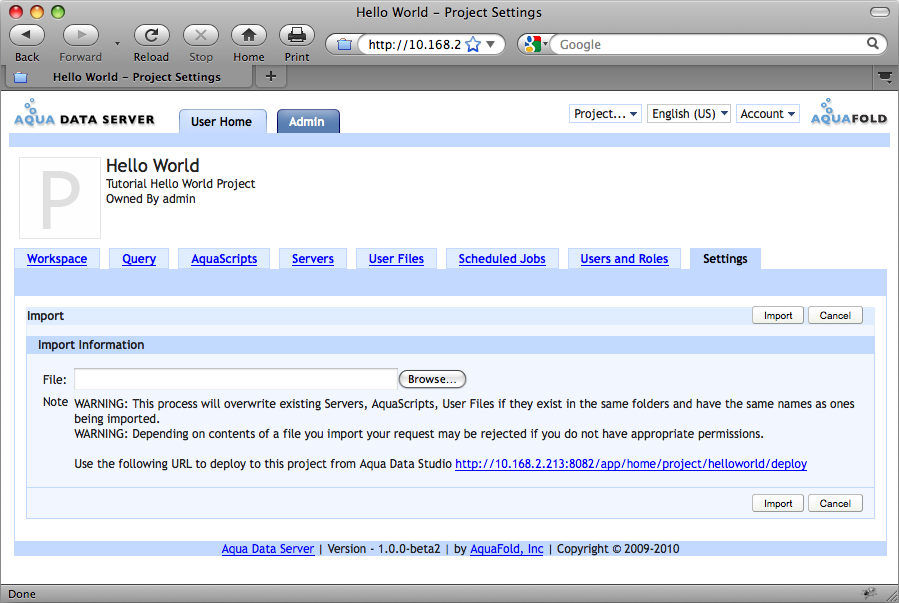The image size is (899, 603).
Task: Switch to the Admin tab
Action: coord(307,122)
